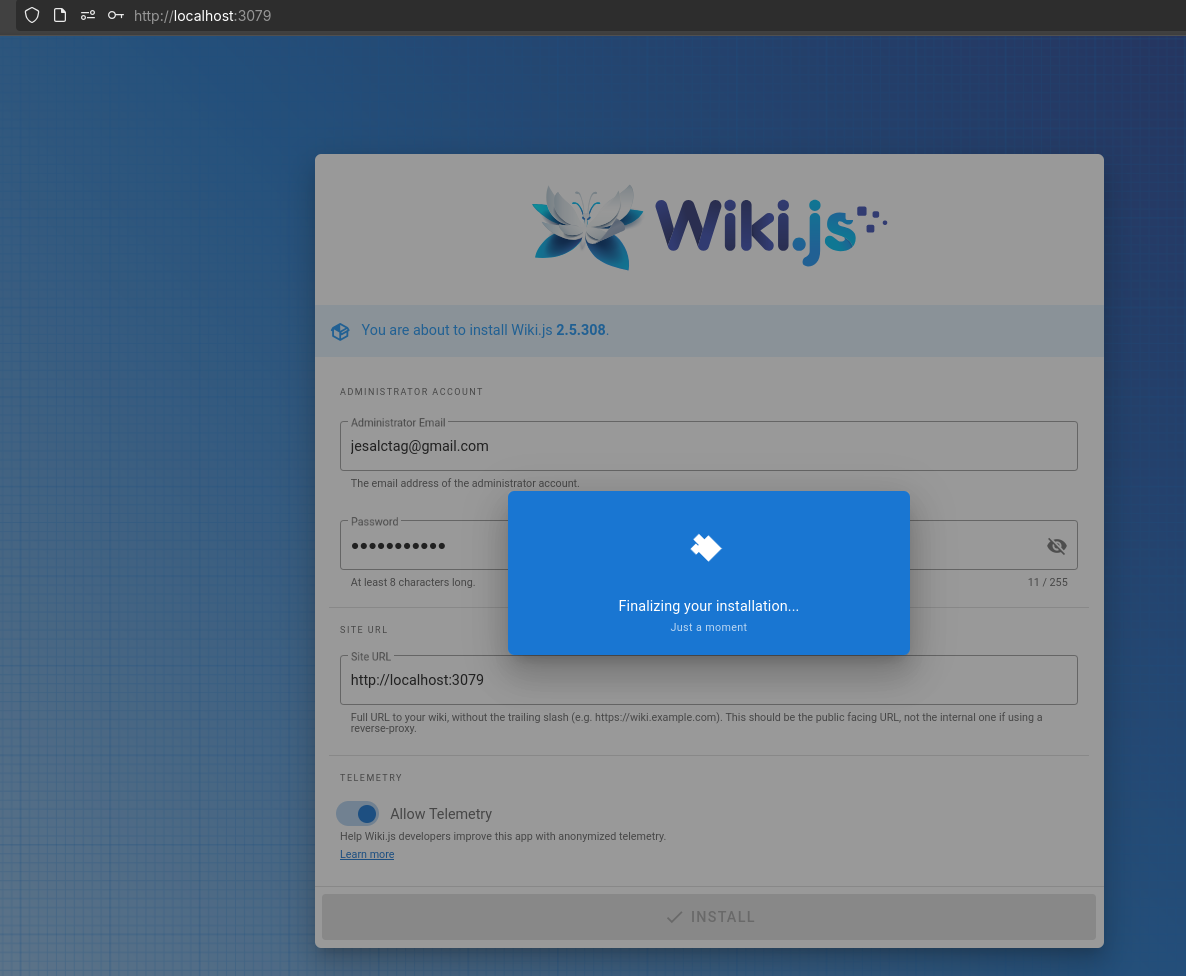Disable the Allow Telemetry switch
The width and height of the screenshot is (1186, 976).
coord(358,814)
